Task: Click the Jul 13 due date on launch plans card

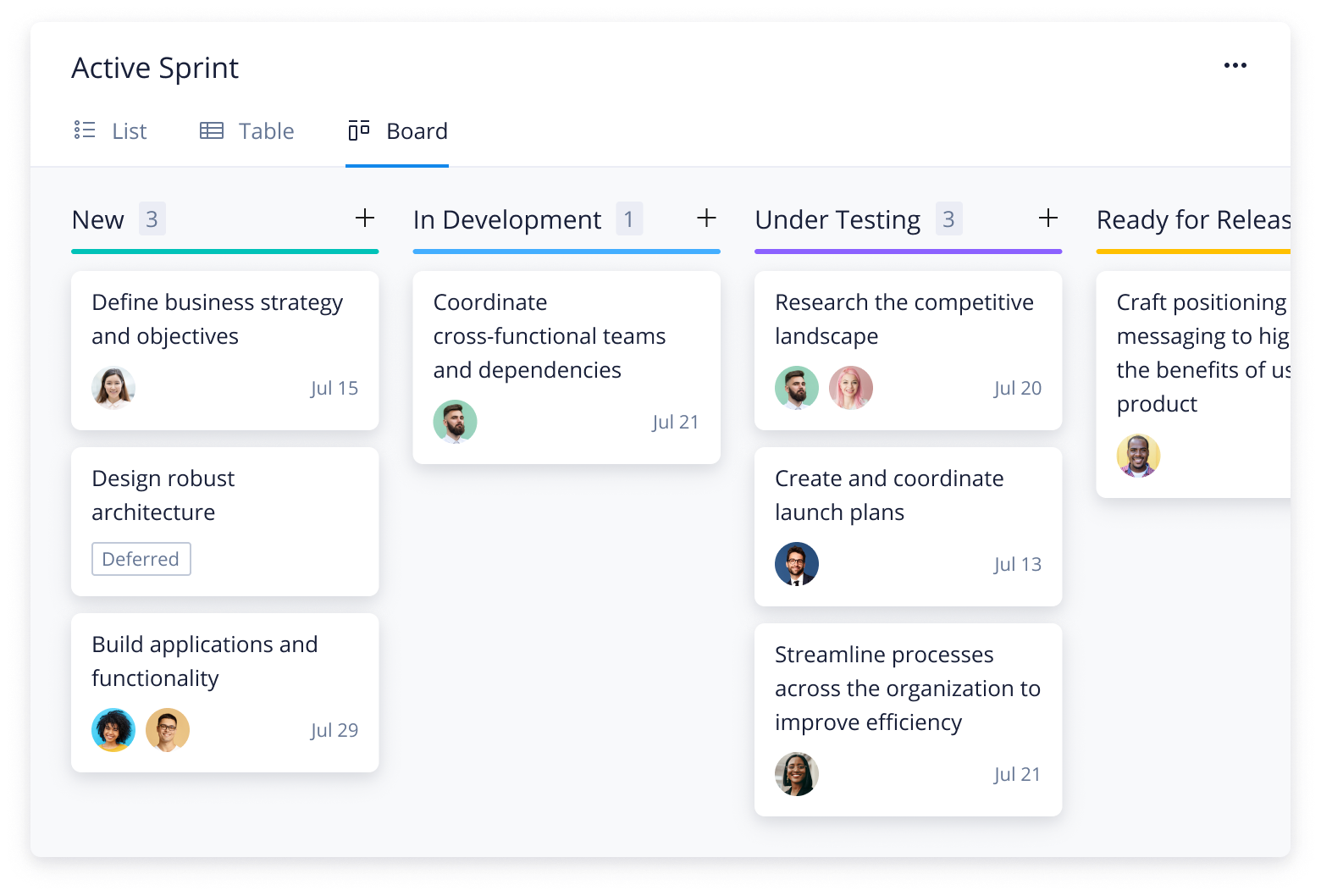Action: pos(1017,564)
